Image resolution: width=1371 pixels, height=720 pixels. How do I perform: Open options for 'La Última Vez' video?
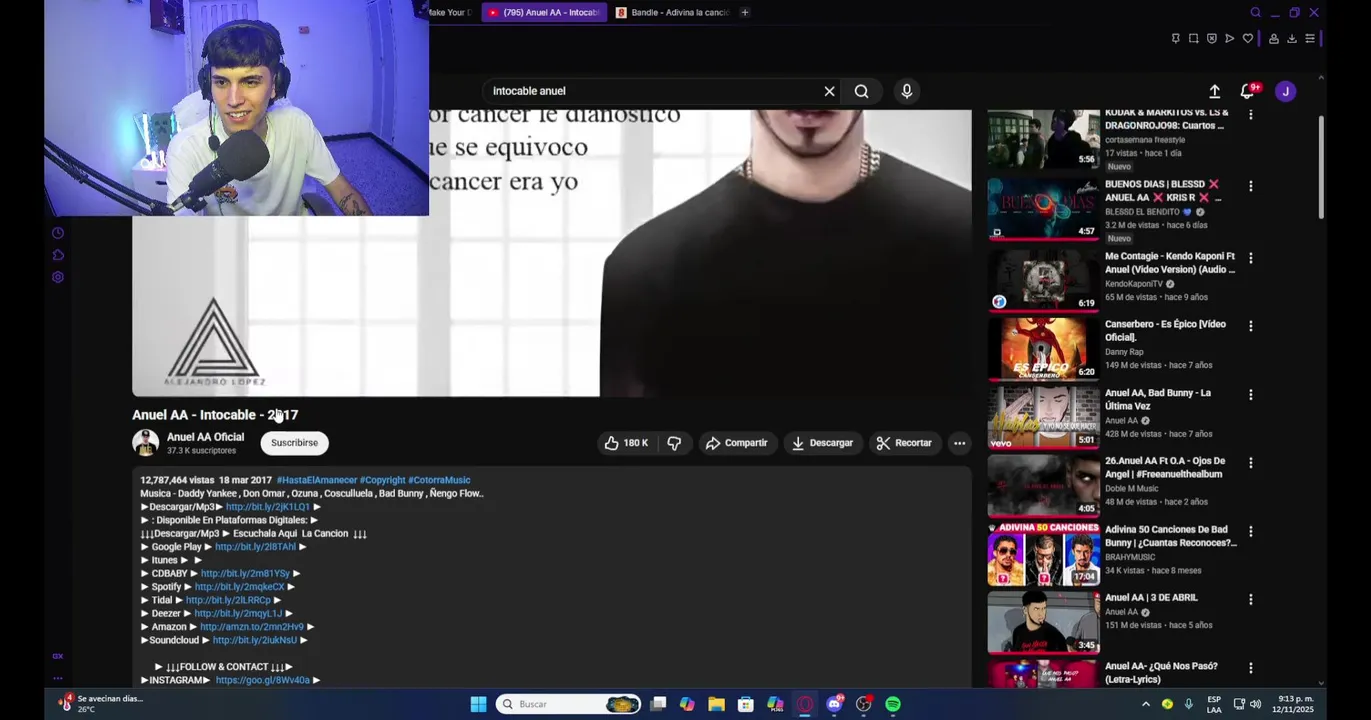tap(1250, 395)
